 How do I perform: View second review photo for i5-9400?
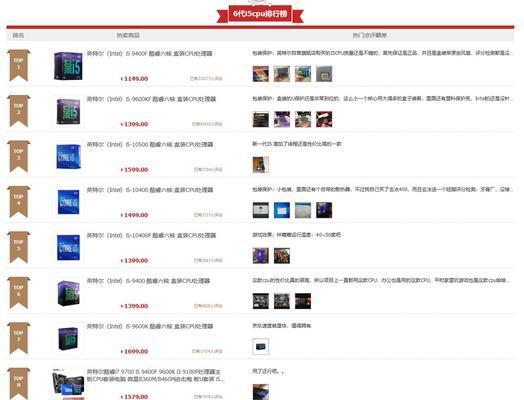[282, 301]
